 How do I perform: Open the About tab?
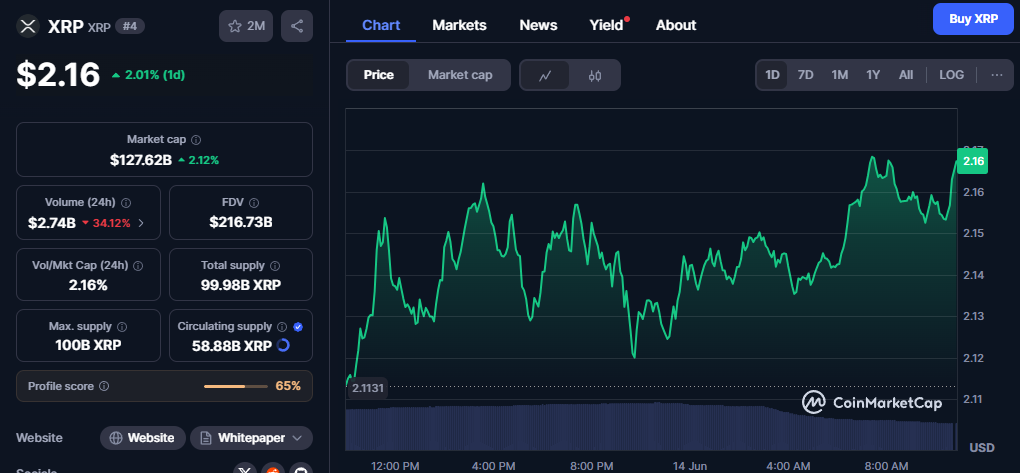point(676,25)
